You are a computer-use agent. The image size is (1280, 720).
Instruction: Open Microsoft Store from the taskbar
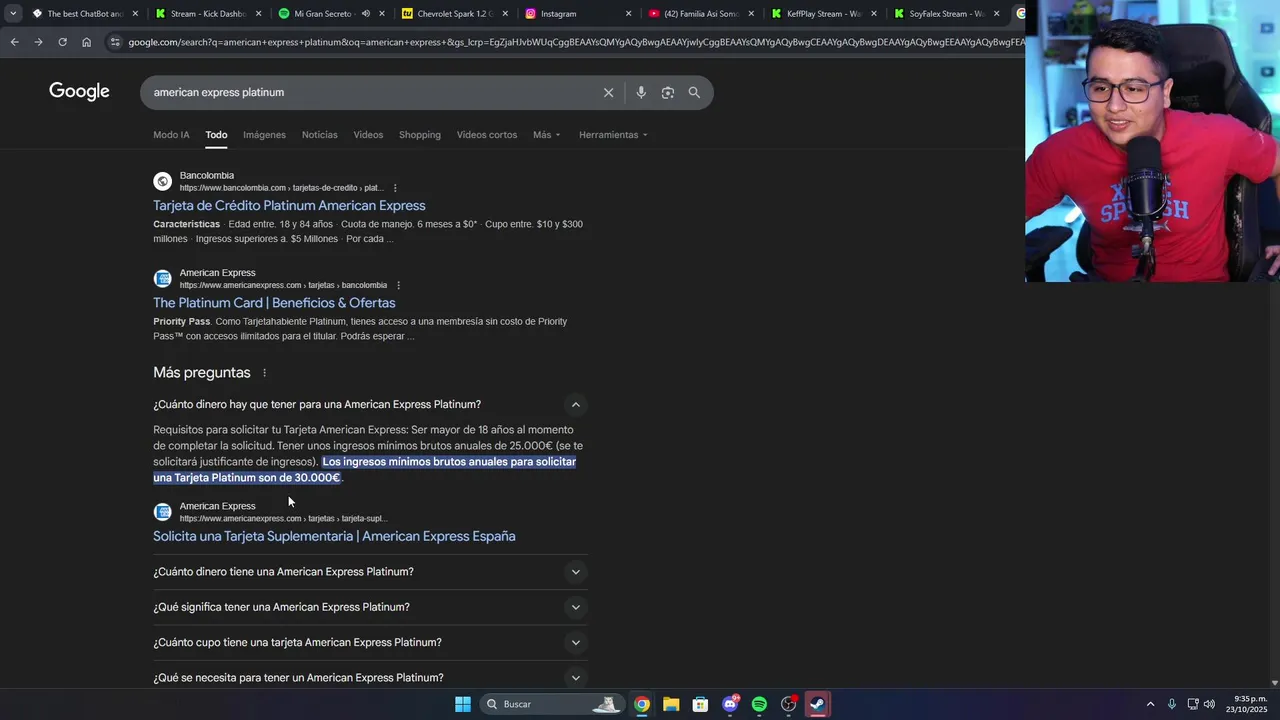click(x=700, y=704)
